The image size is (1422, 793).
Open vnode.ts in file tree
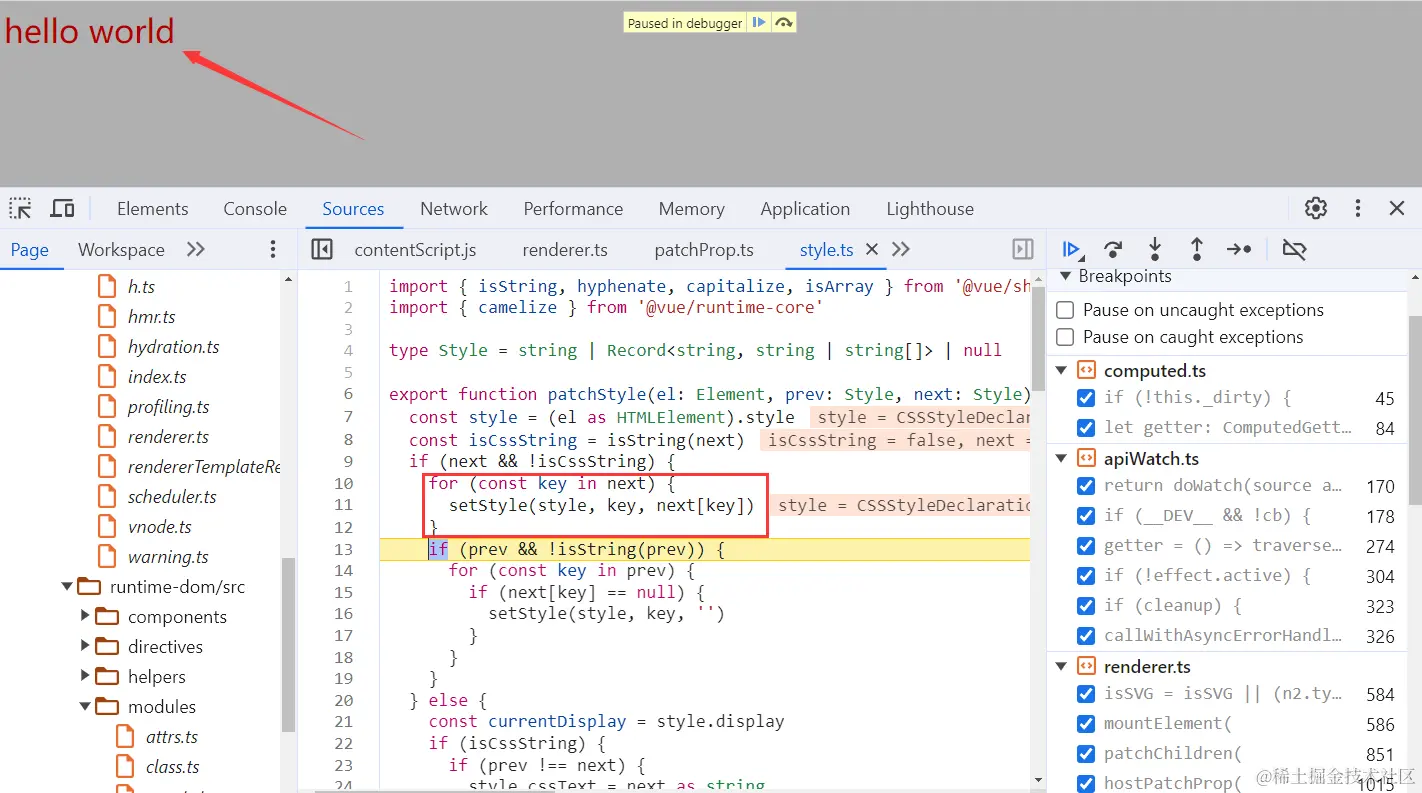159,527
